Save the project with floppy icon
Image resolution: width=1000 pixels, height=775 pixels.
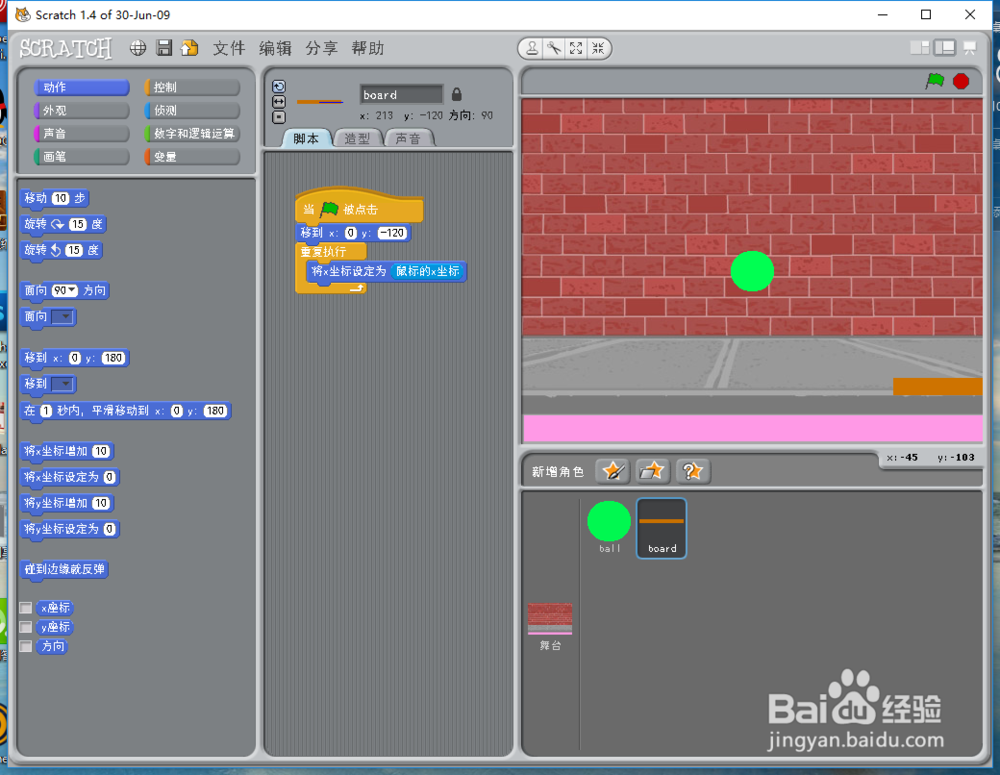(x=164, y=48)
